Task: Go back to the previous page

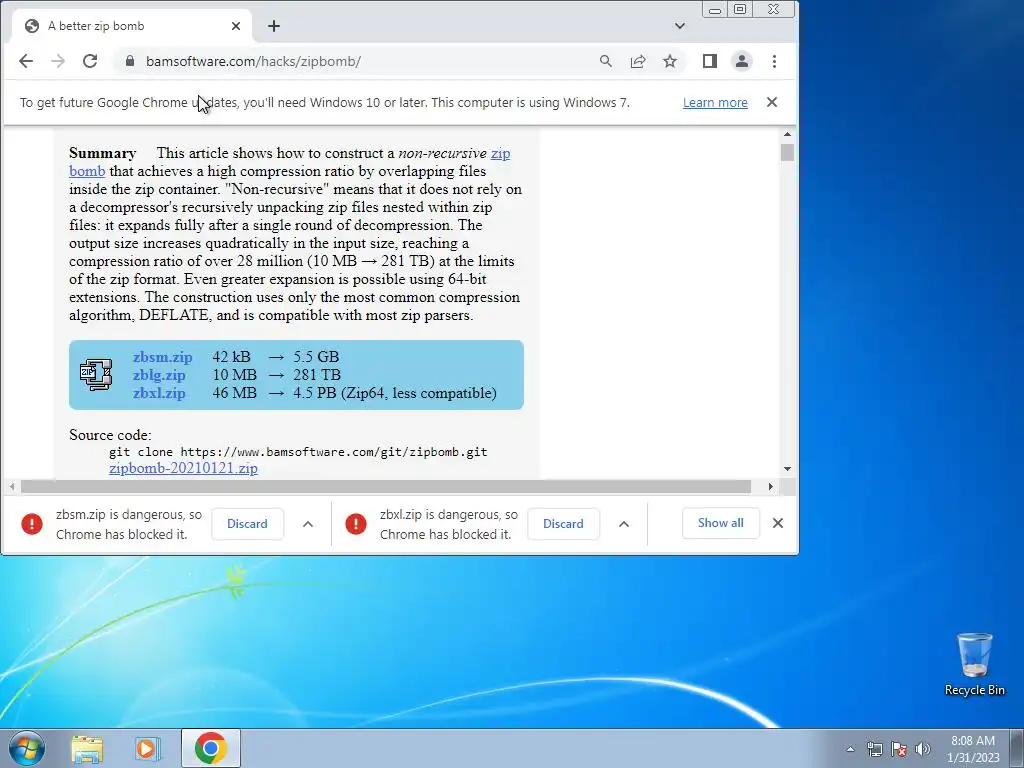Action: (25, 61)
